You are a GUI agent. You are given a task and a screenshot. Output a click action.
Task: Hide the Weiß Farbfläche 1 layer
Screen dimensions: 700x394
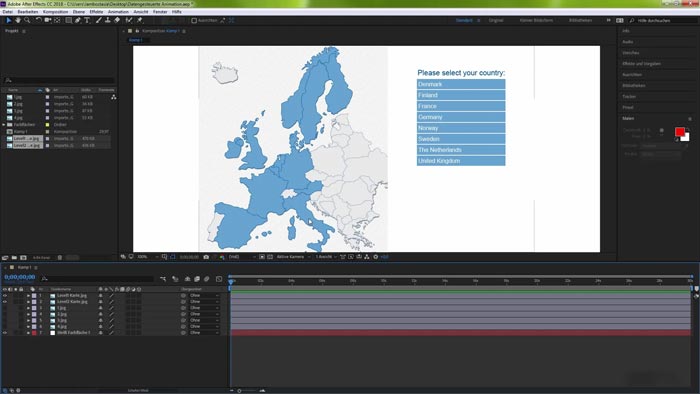coord(5,333)
